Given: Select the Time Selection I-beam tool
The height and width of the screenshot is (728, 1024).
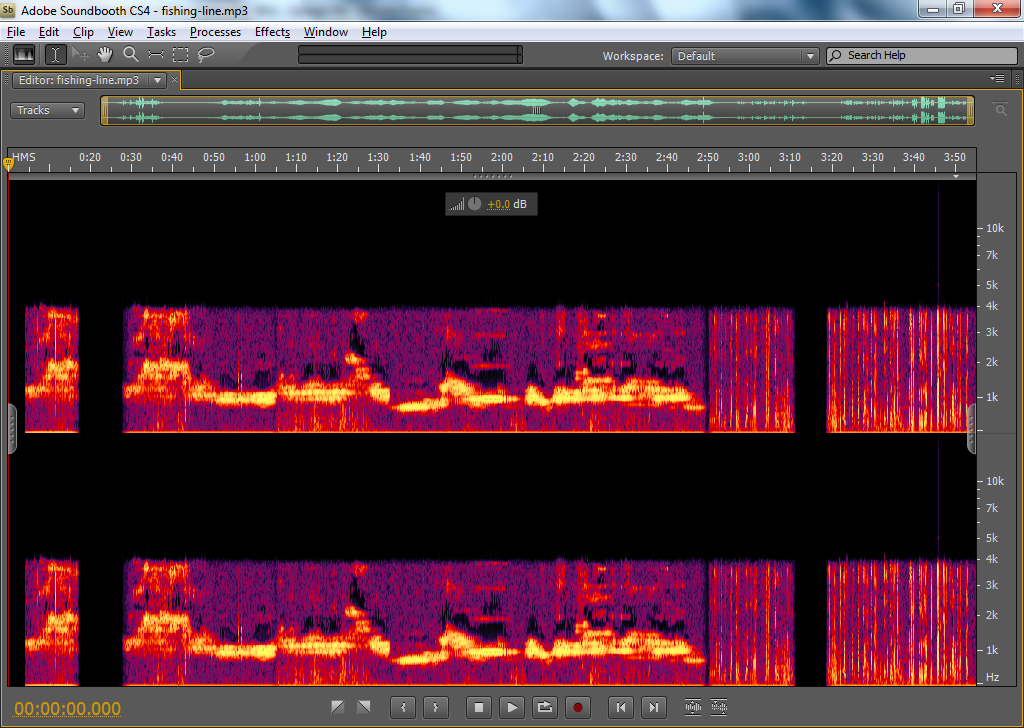Looking at the screenshot, I should (54, 55).
